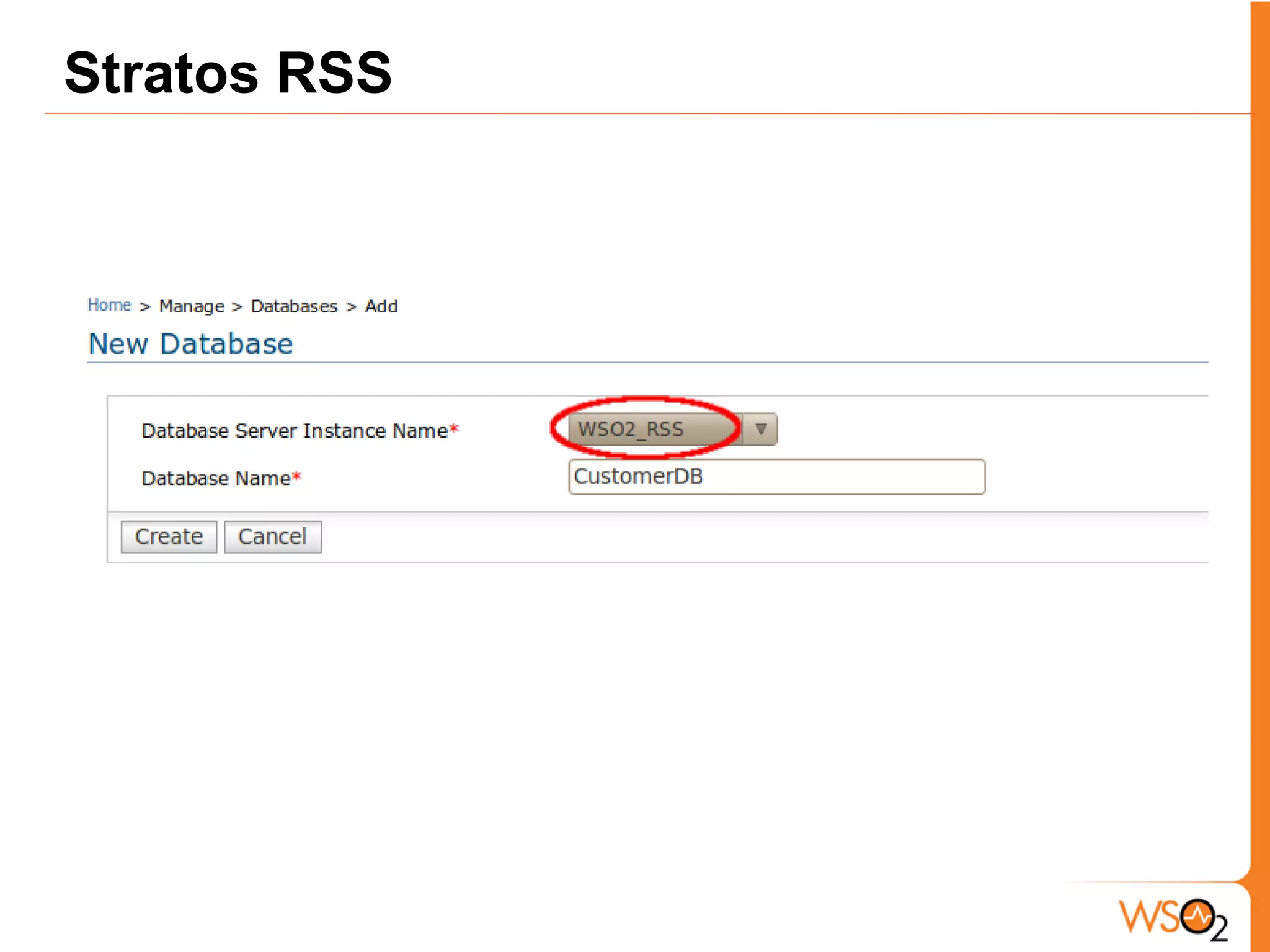Click the dropdown arrow beside WSO2_RSS
Image resolution: width=1270 pixels, height=952 pixels.
pyautogui.click(x=761, y=429)
